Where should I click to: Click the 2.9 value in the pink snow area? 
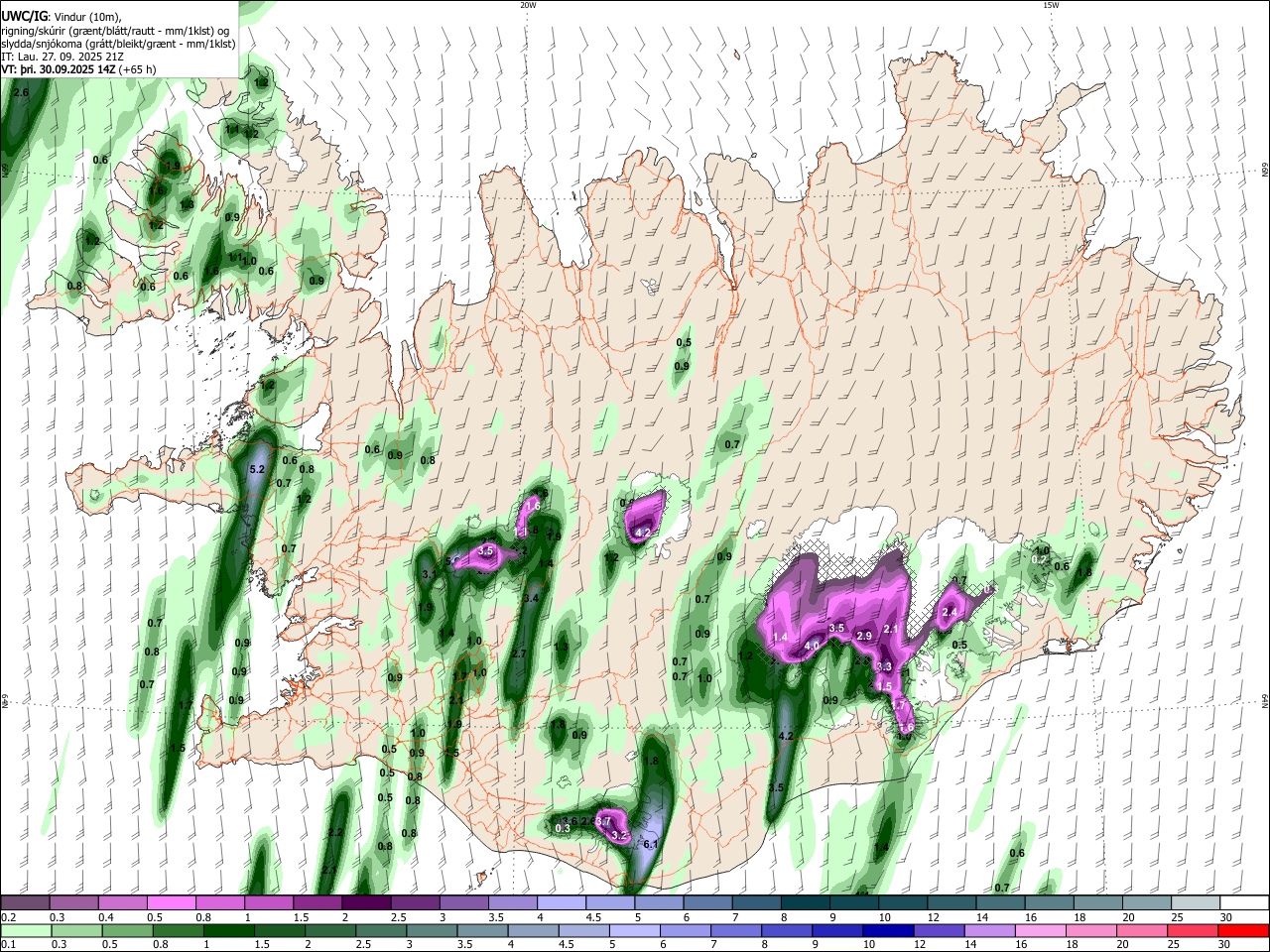click(x=863, y=636)
